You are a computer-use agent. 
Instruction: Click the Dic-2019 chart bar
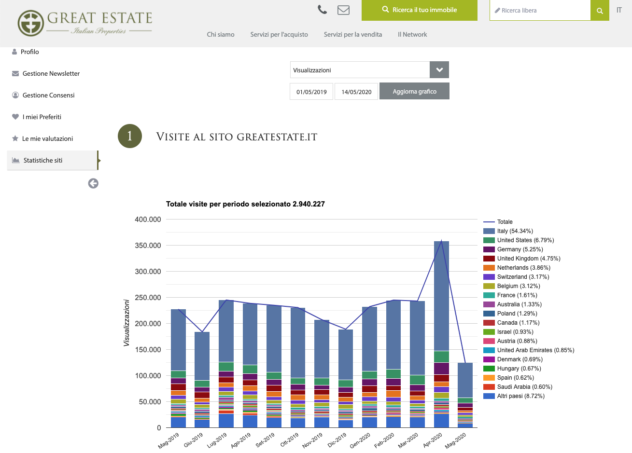tap(345, 378)
